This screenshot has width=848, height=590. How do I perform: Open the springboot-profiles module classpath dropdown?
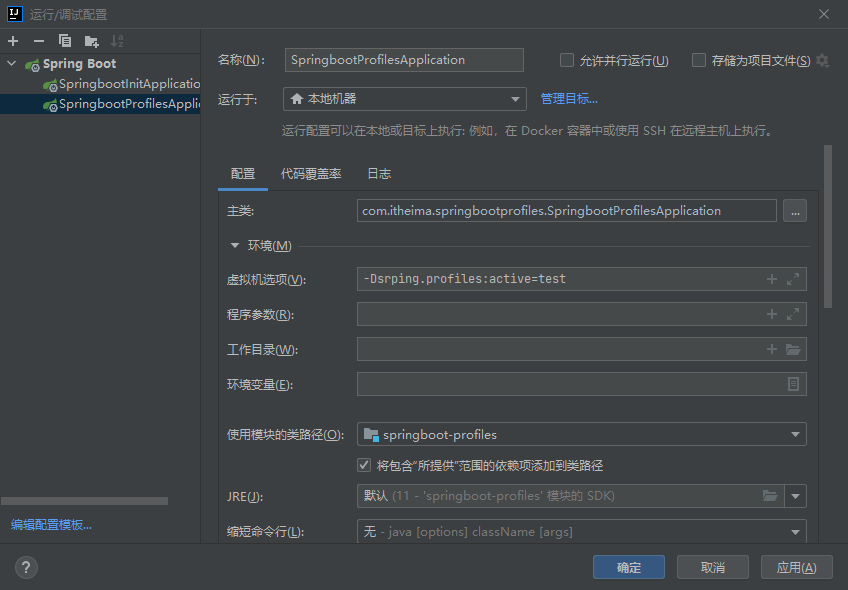581,435
